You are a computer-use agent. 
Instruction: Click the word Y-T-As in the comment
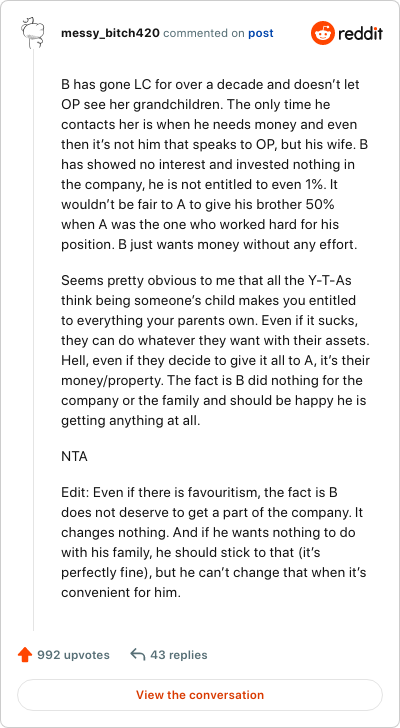(332, 280)
